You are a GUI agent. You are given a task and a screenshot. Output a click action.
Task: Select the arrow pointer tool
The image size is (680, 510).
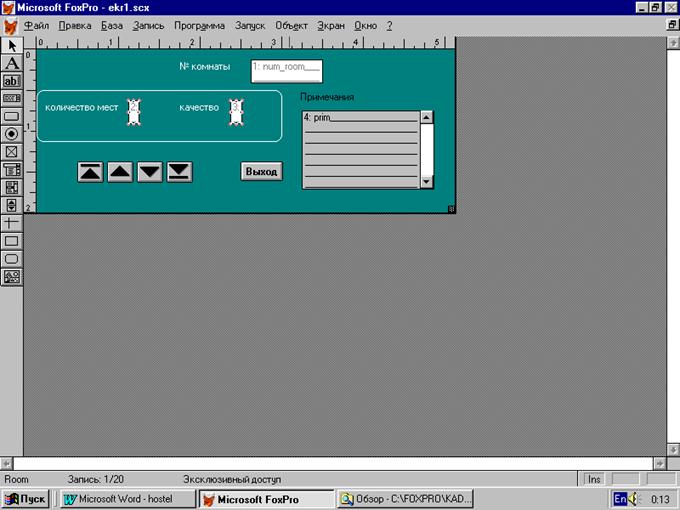(x=11, y=45)
